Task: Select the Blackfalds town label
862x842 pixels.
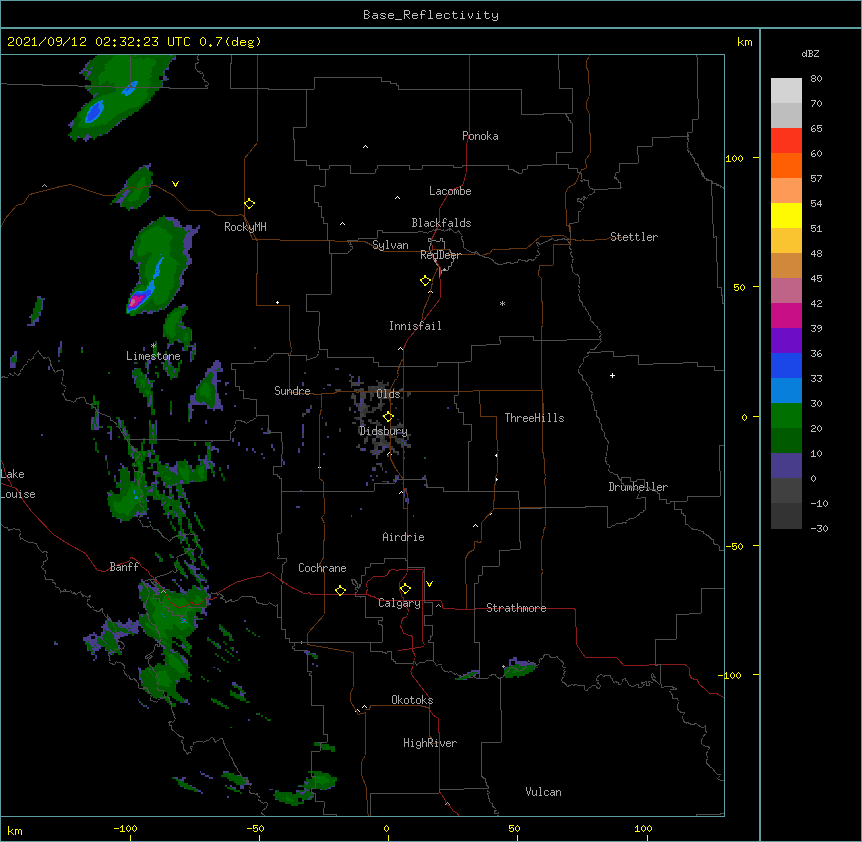Action: 441,223
